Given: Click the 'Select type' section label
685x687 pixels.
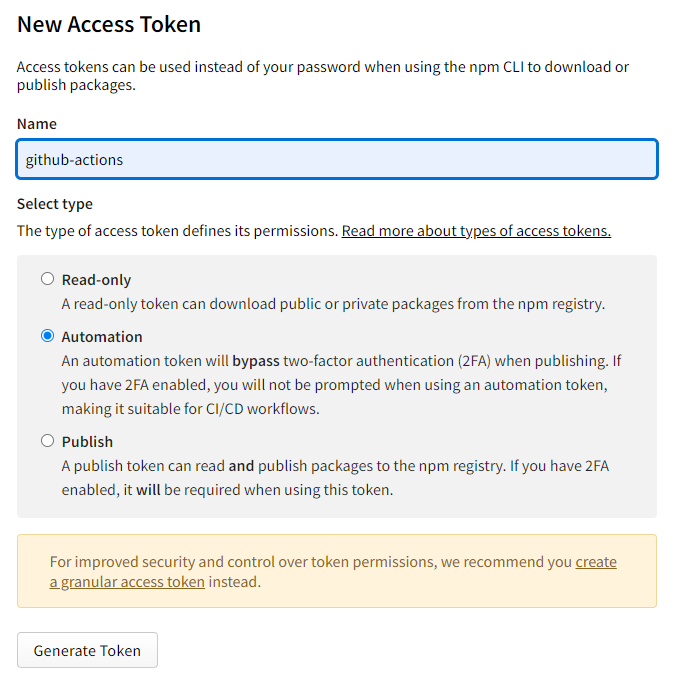Looking at the screenshot, I should [x=55, y=204].
